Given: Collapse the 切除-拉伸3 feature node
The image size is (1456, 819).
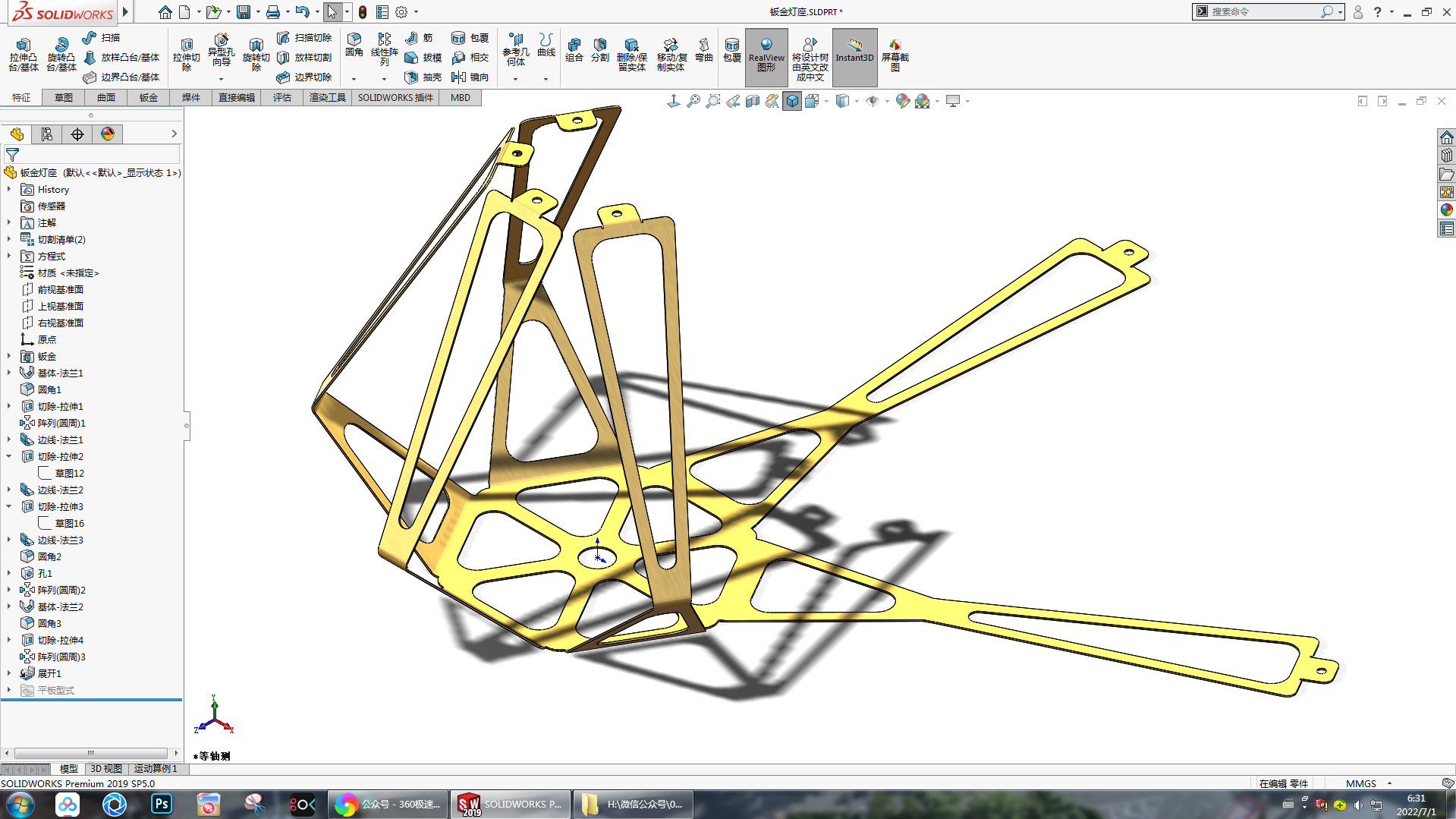Looking at the screenshot, I should click(x=9, y=507).
